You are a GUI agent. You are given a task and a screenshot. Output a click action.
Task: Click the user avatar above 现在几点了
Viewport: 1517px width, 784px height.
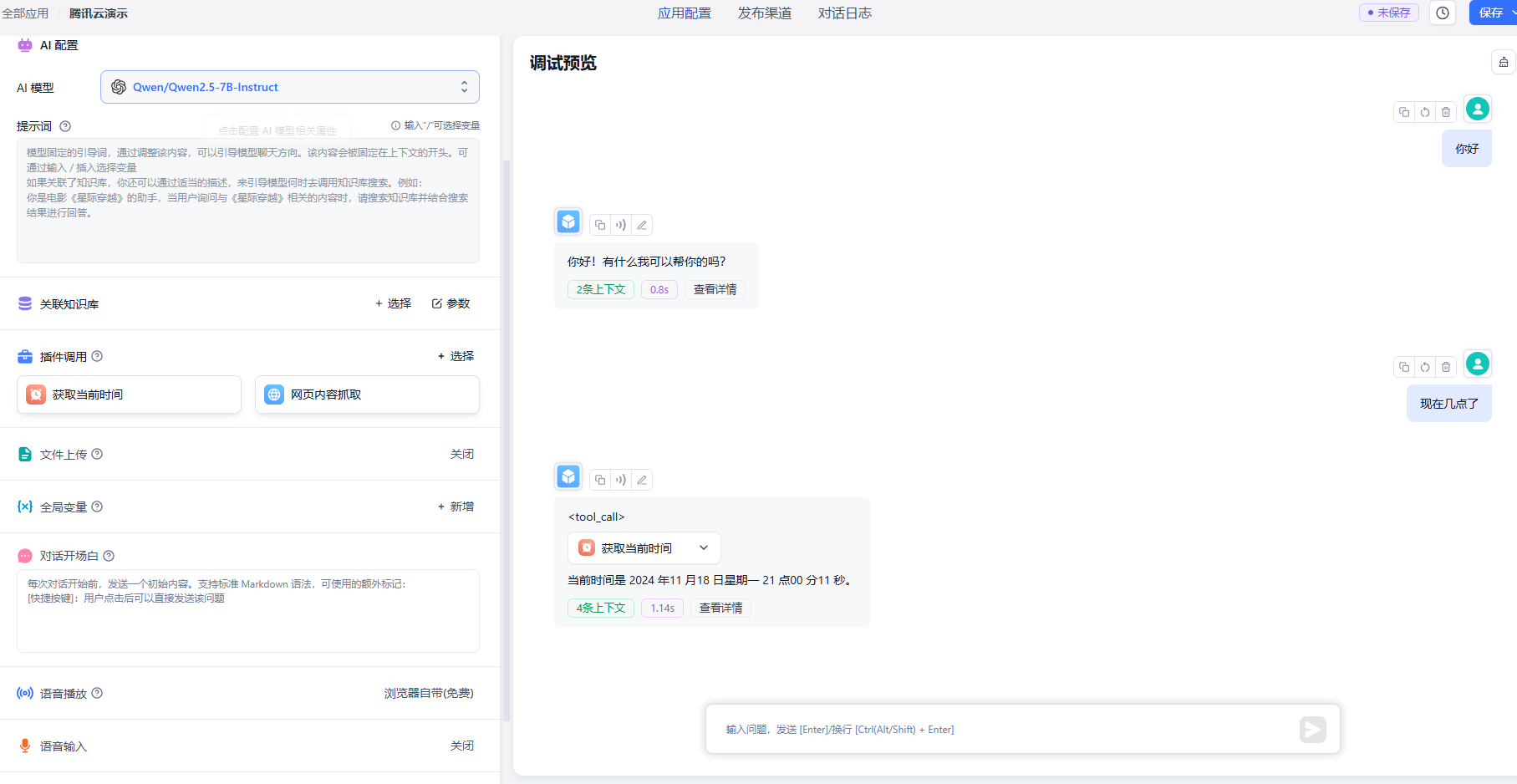(x=1478, y=364)
